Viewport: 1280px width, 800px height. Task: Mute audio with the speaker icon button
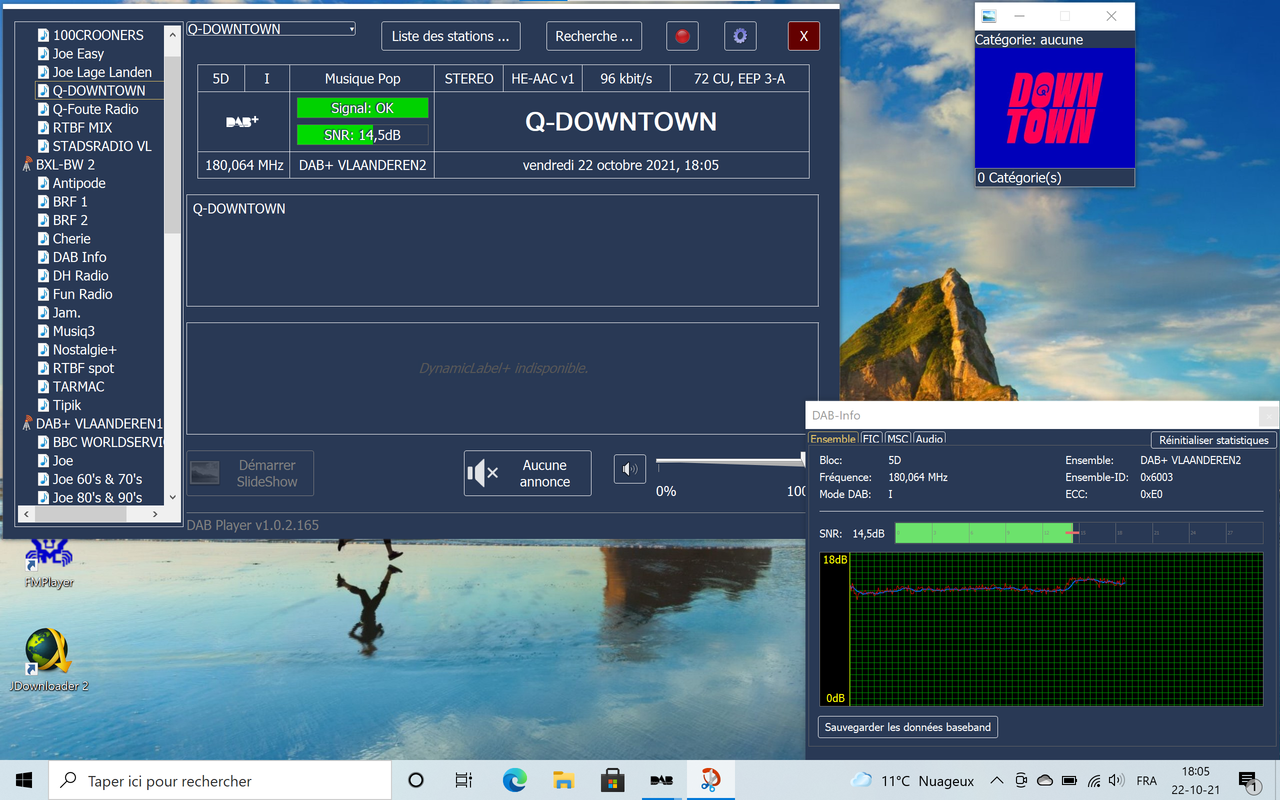click(x=630, y=468)
